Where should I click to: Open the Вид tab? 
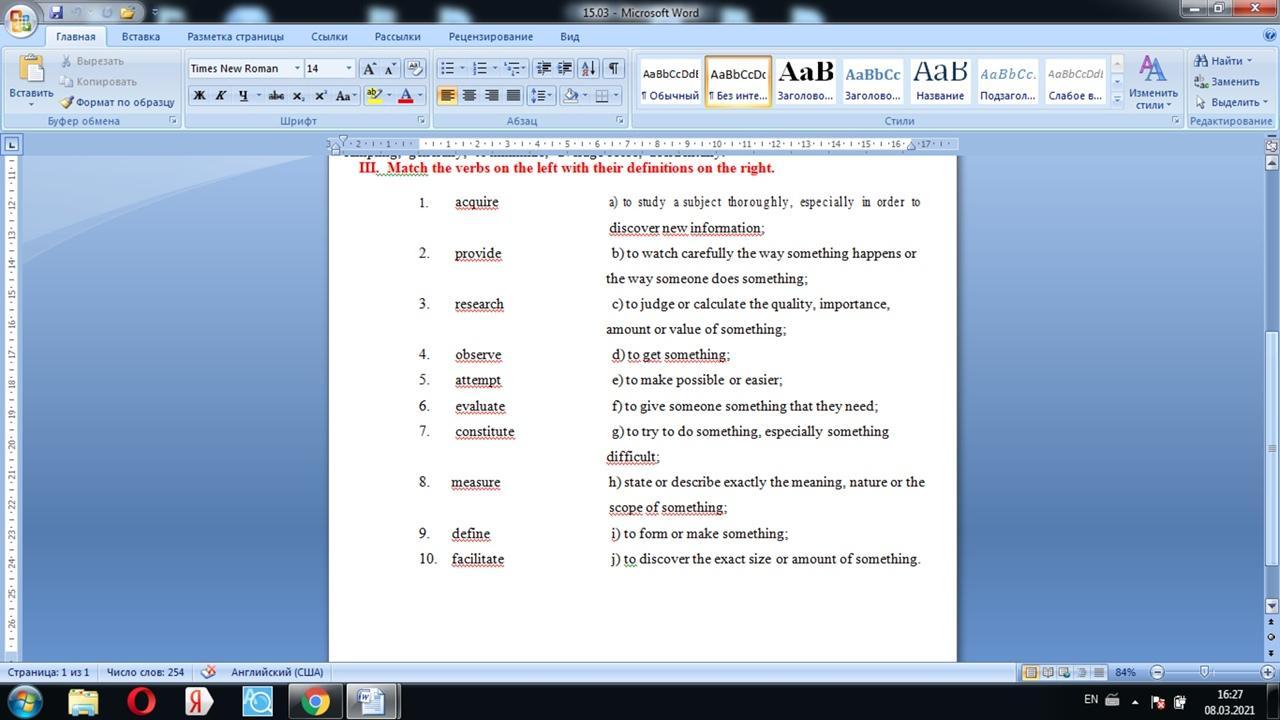click(570, 37)
